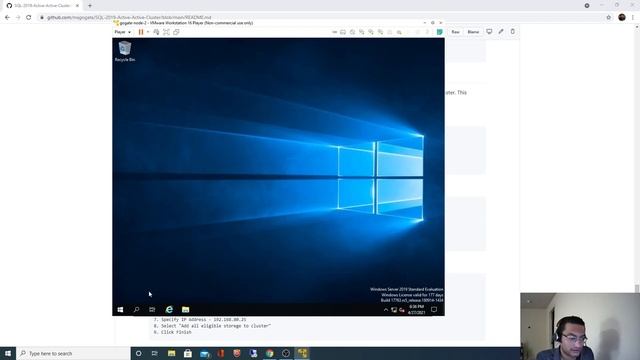Click the VM taskbar clock
Image resolution: width=640 pixels, height=360 pixels.
coord(416,309)
